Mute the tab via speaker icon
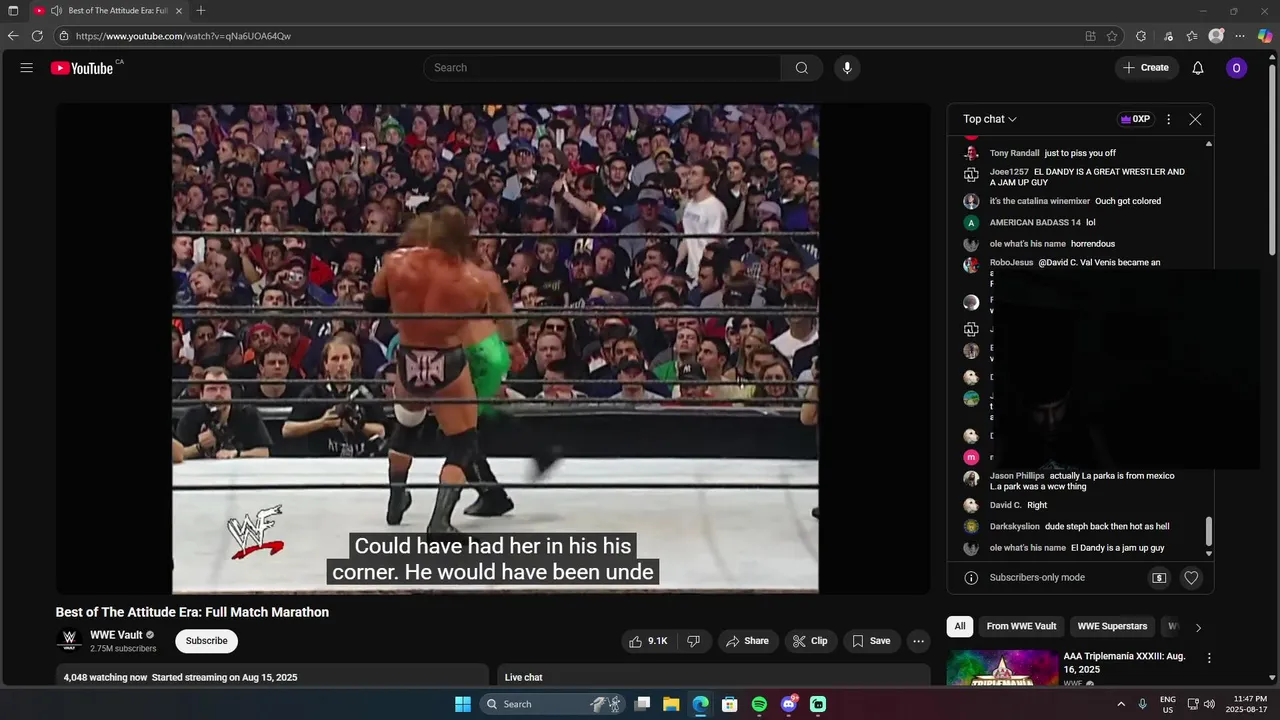The height and width of the screenshot is (720, 1280). [x=56, y=11]
